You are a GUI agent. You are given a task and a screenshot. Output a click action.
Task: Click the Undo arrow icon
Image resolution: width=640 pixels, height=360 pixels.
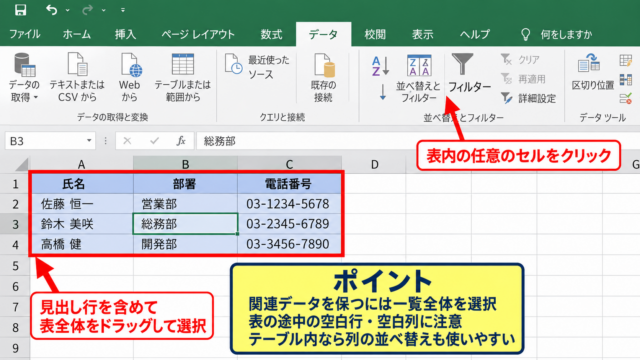pyautogui.click(x=51, y=9)
